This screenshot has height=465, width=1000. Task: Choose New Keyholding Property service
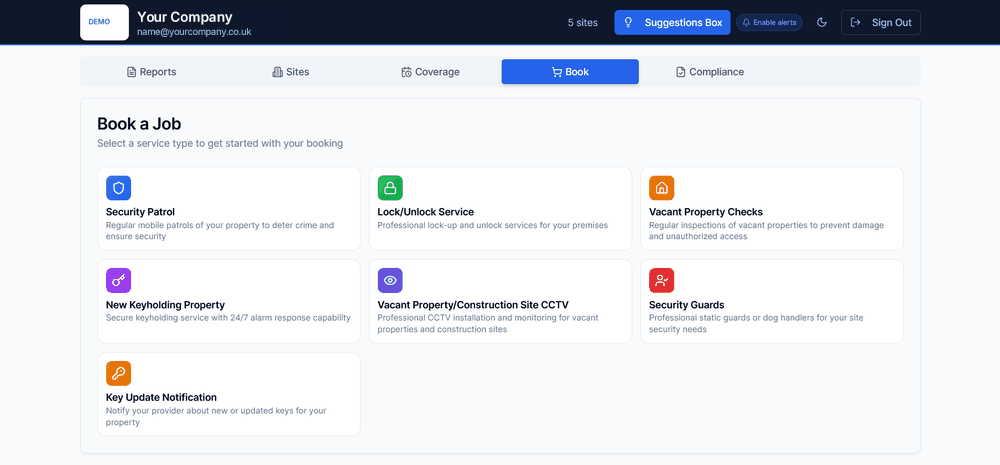coord(229,301)
